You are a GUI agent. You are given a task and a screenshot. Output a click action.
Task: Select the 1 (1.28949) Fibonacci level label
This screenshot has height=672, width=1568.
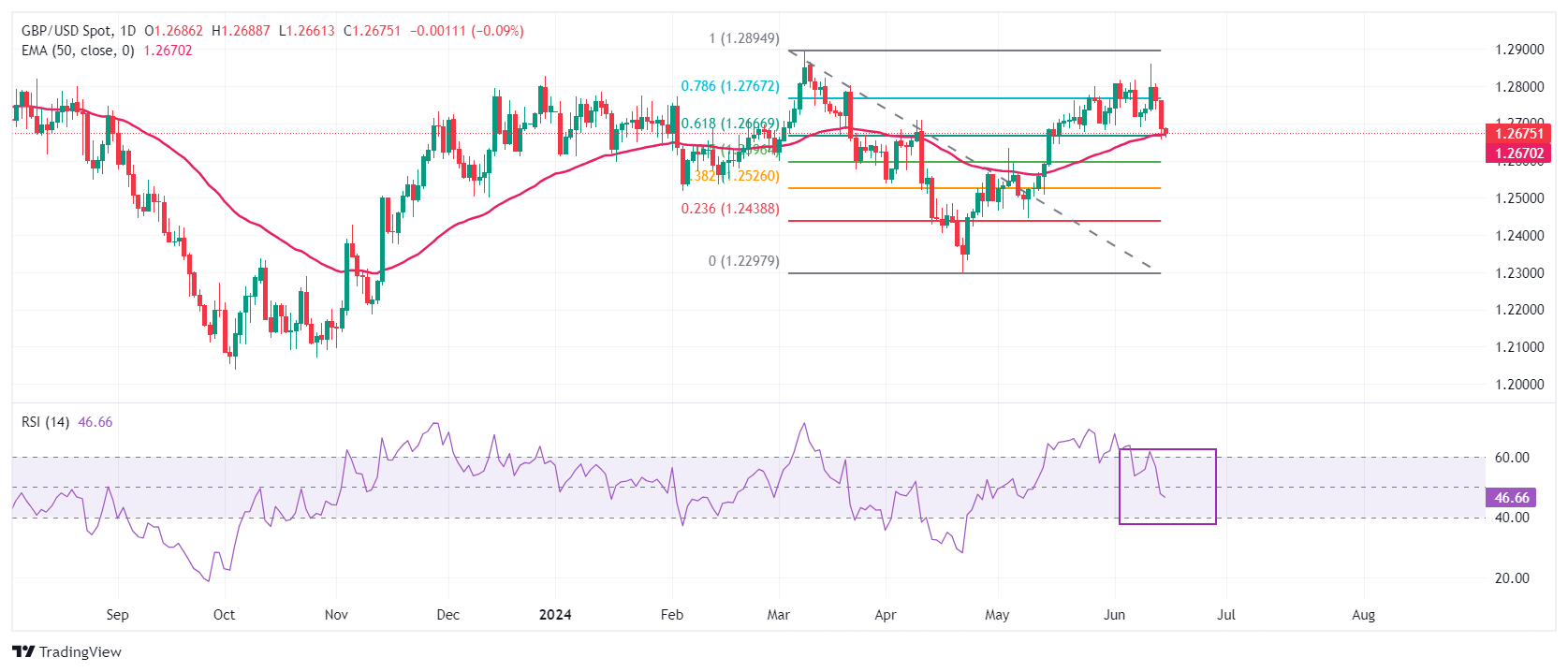click(x=743, y=38)
